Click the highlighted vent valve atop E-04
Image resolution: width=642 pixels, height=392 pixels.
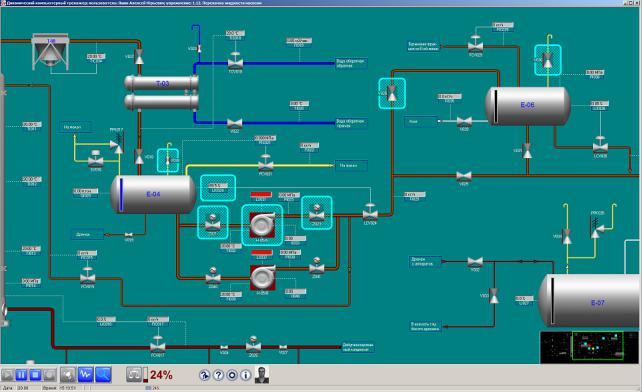168,161
